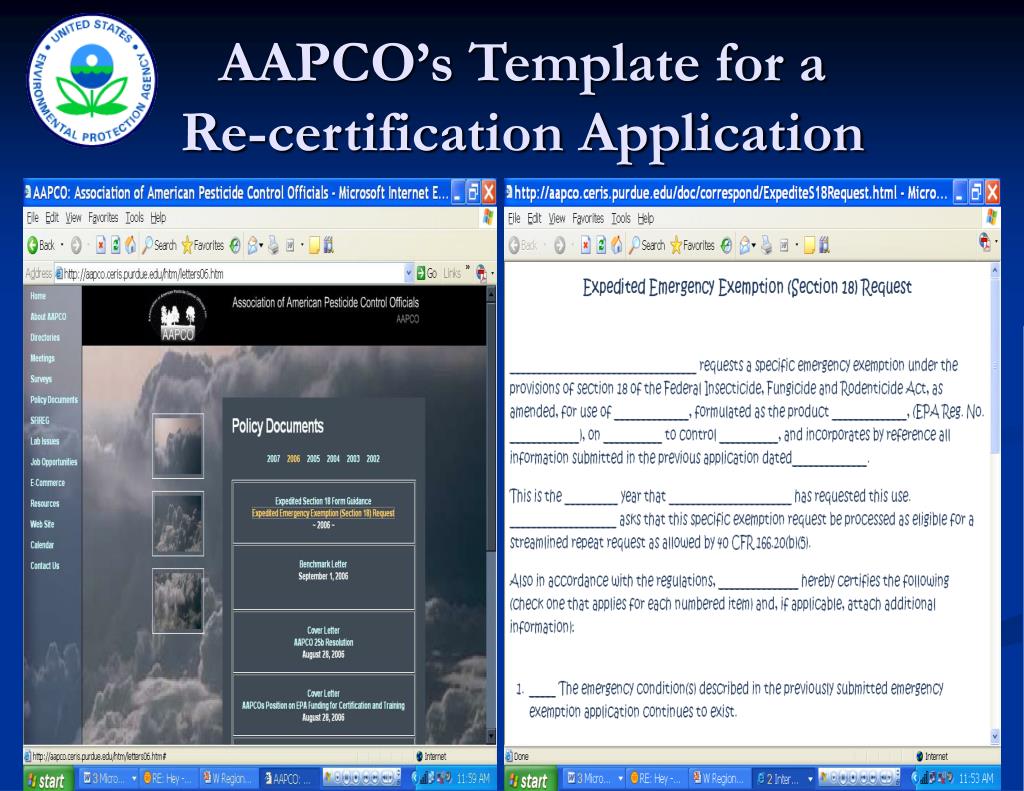This screenshot has height=791, width=1024.
Task: Open Help menu in right ExpediteS18Request window
Action: pos(645,218)
